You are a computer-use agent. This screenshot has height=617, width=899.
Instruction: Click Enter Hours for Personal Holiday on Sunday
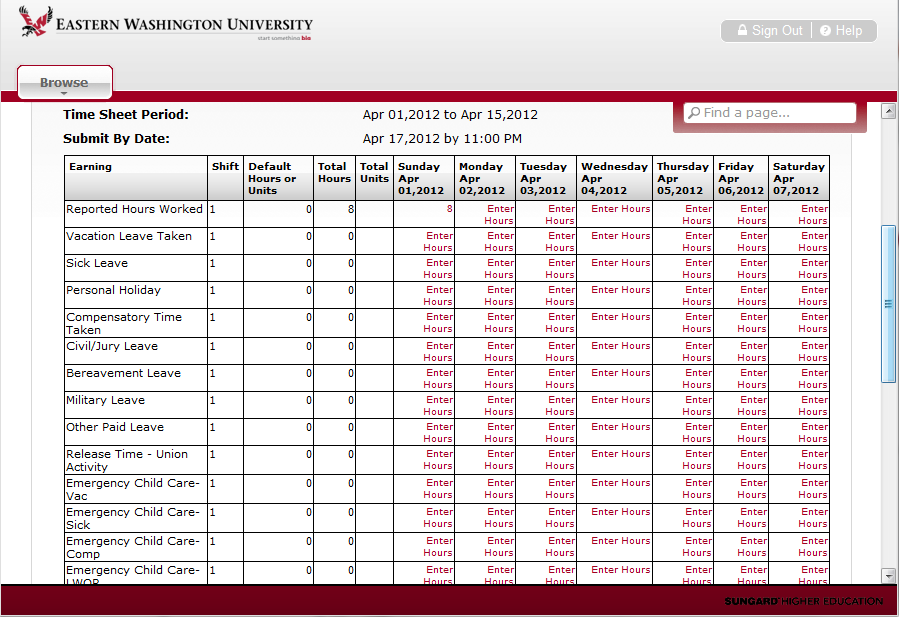point(438,295)
